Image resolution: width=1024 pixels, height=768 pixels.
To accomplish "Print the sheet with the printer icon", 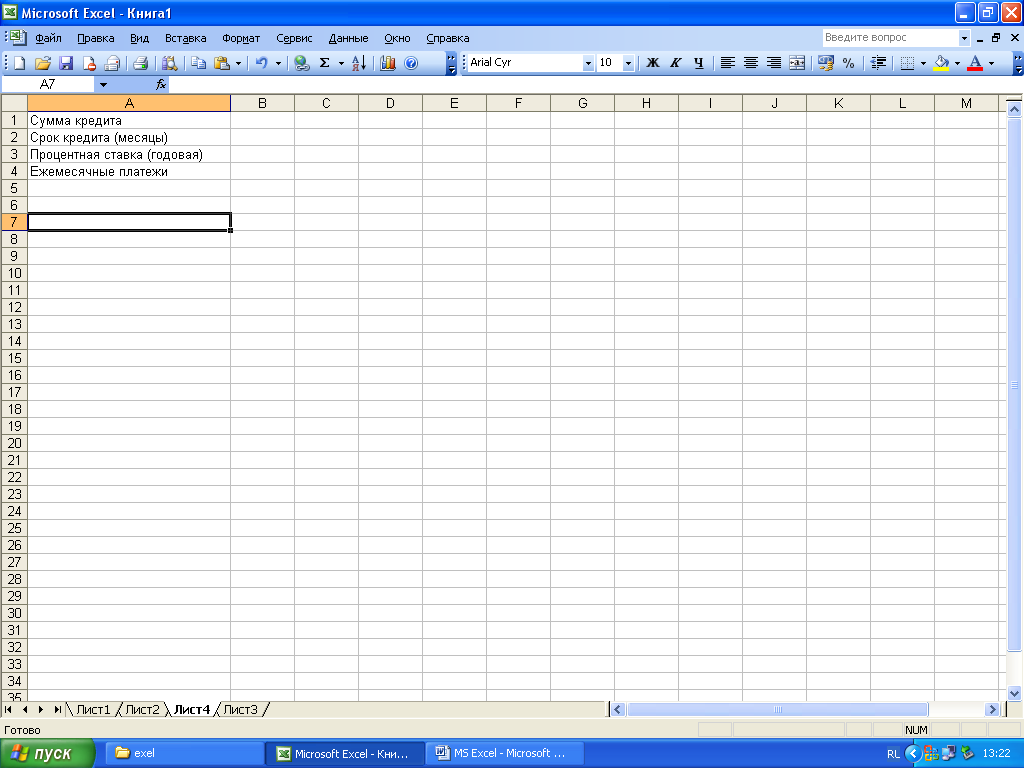I will (x=140, y=63).
